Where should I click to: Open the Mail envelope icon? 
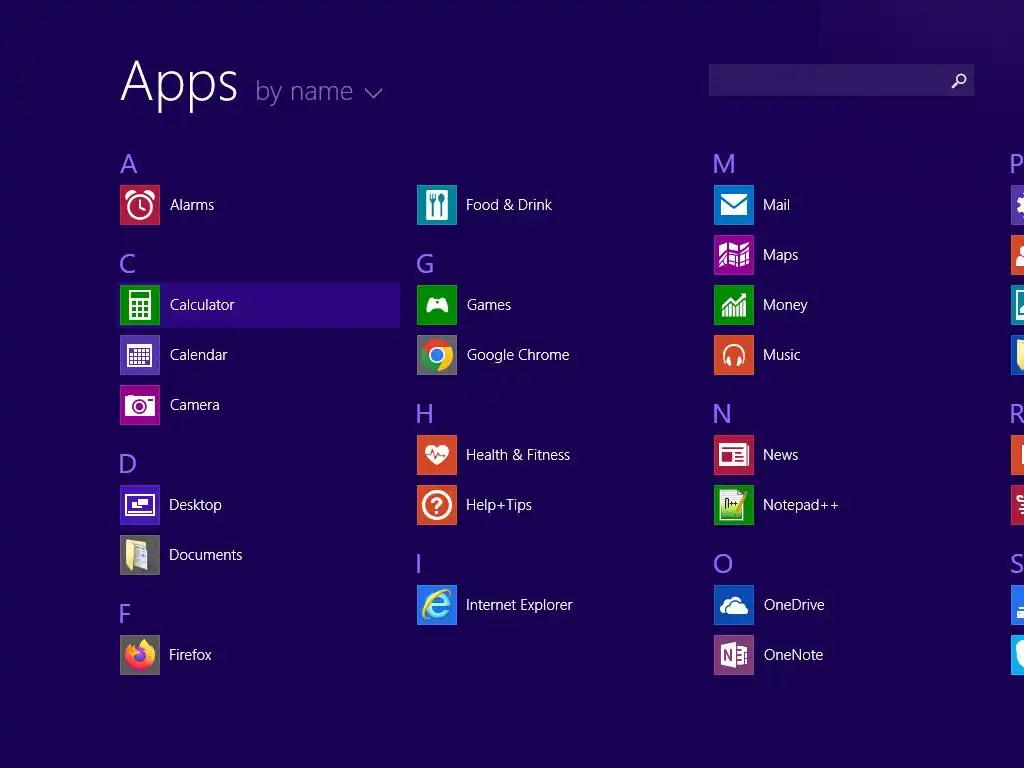734,205
